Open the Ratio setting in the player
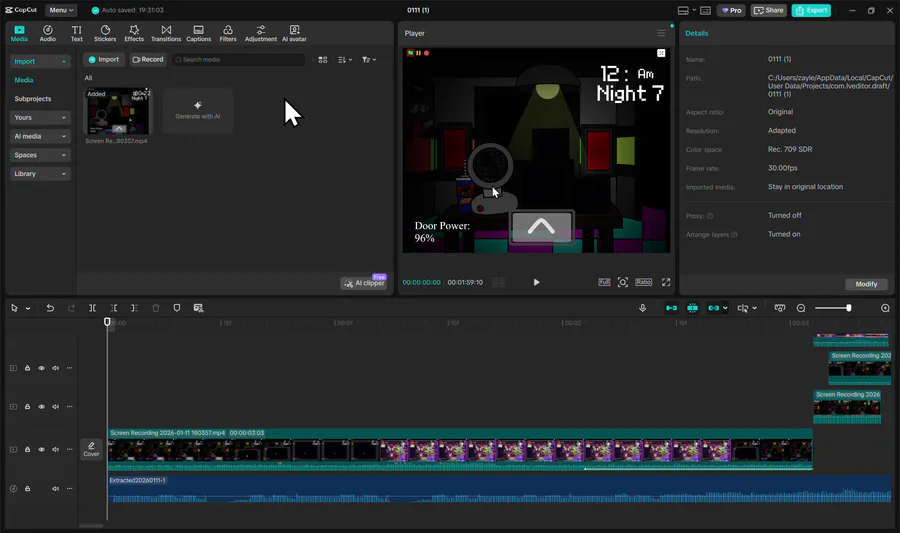The image size is (900, 533). tap(643, 282)
